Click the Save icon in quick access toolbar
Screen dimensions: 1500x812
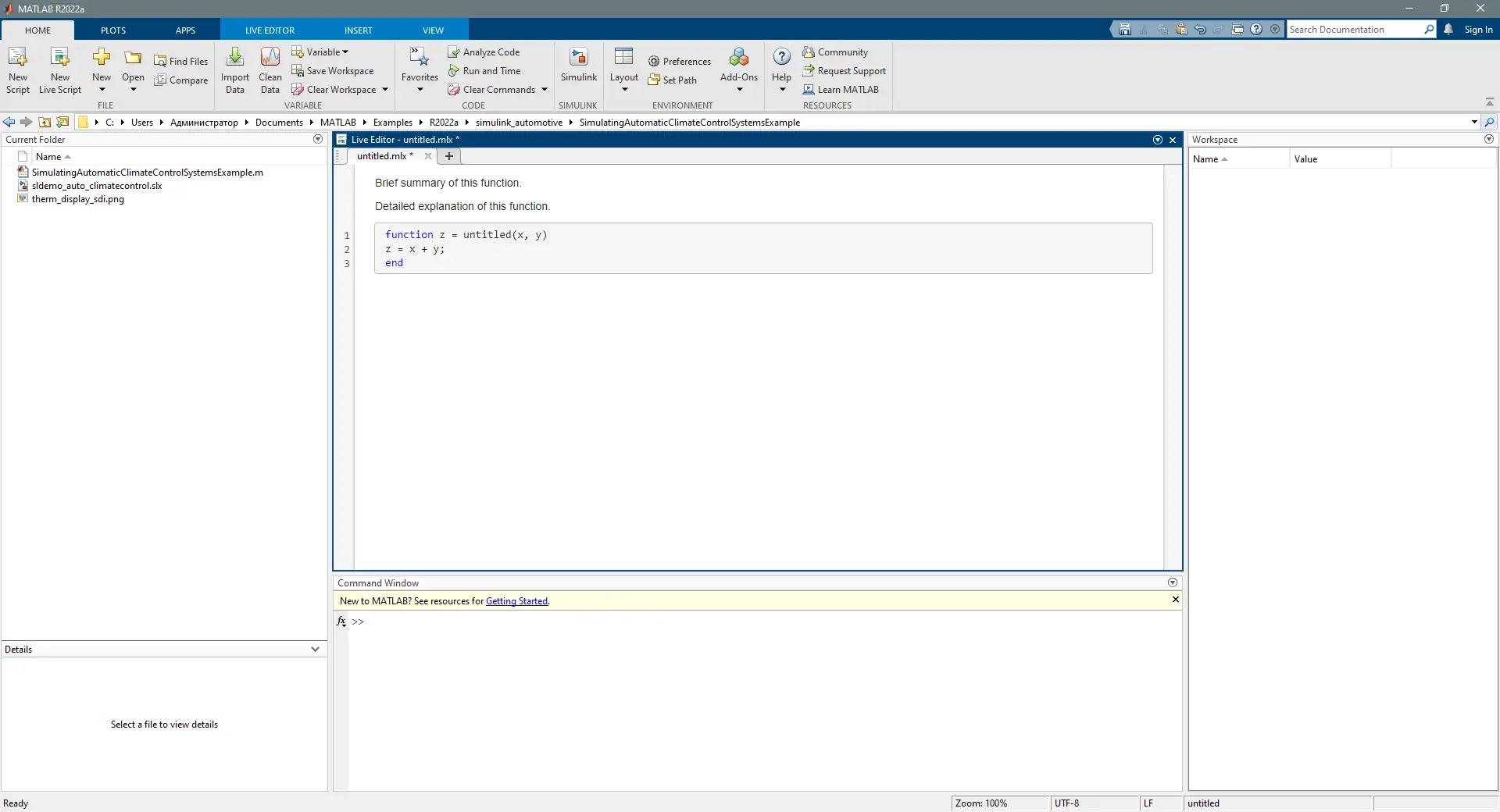[1125, 29]
